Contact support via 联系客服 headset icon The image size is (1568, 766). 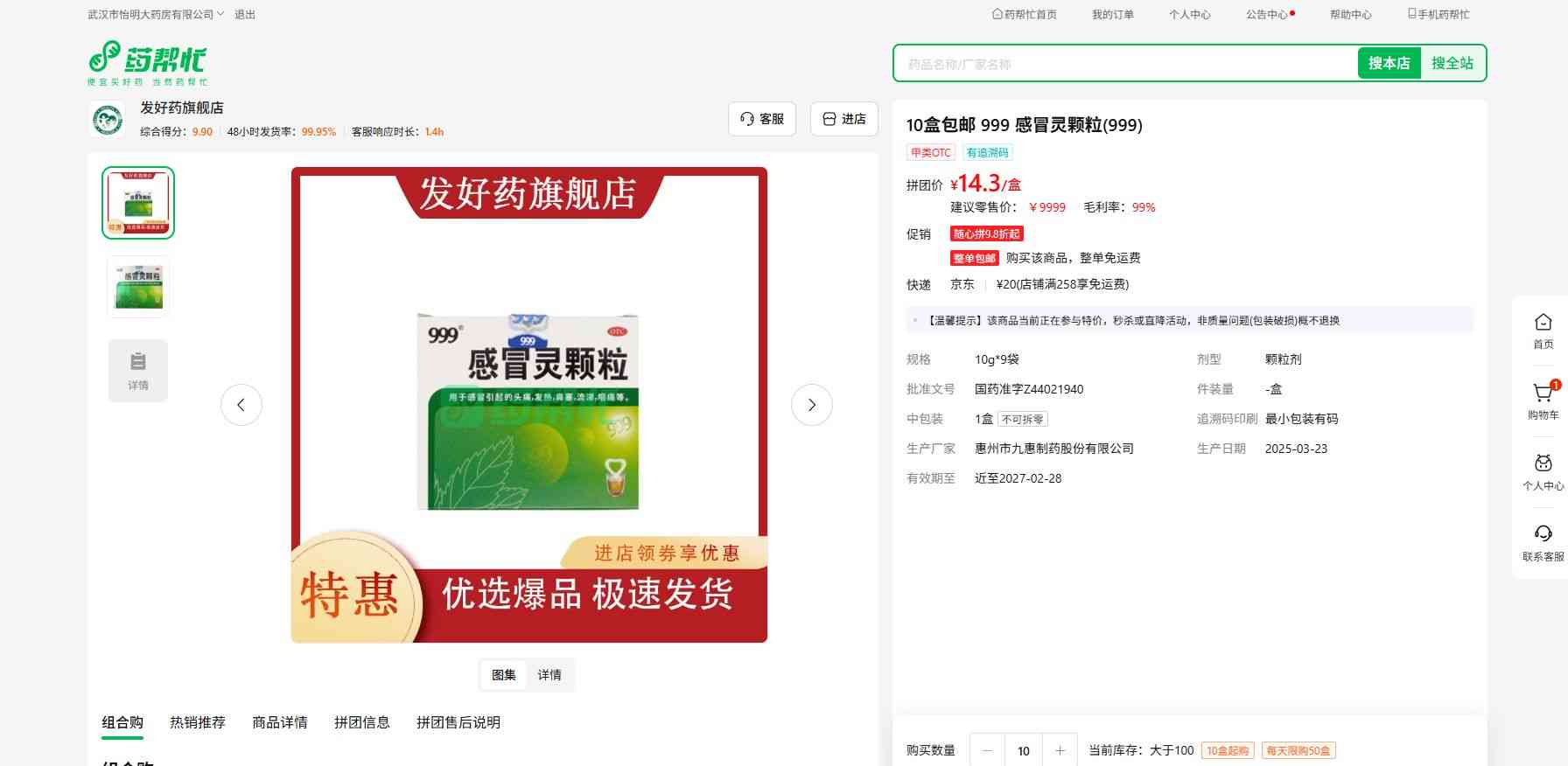pos(1543,535)
